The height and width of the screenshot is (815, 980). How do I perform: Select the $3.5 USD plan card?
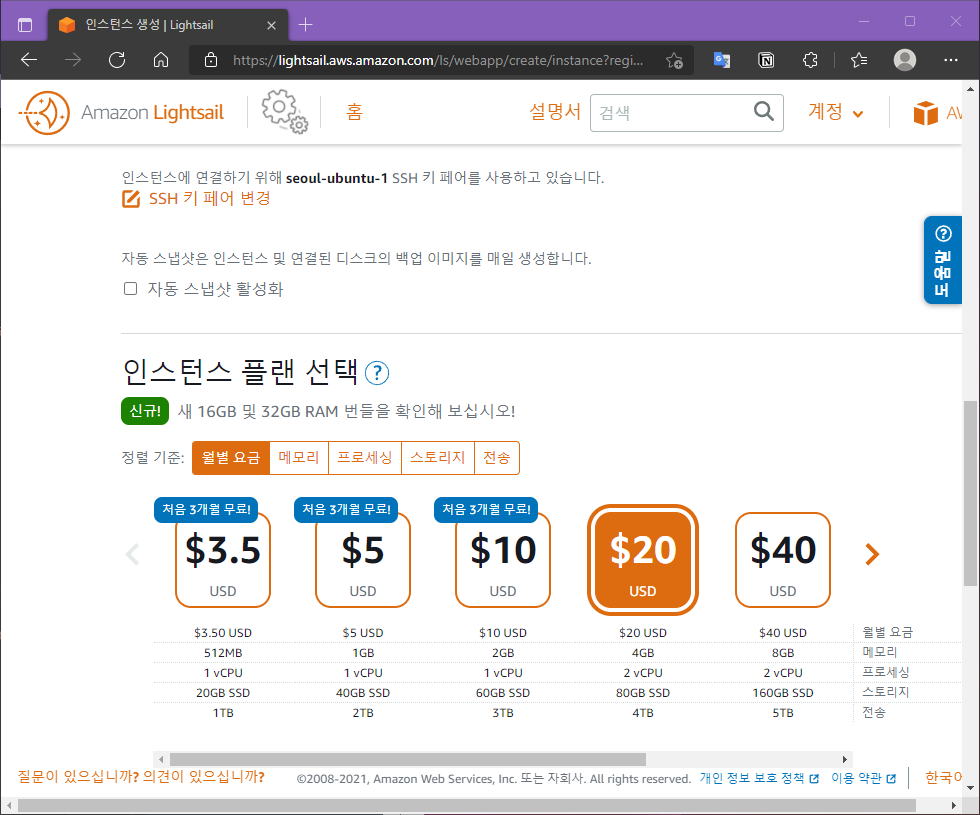point(223,559)
